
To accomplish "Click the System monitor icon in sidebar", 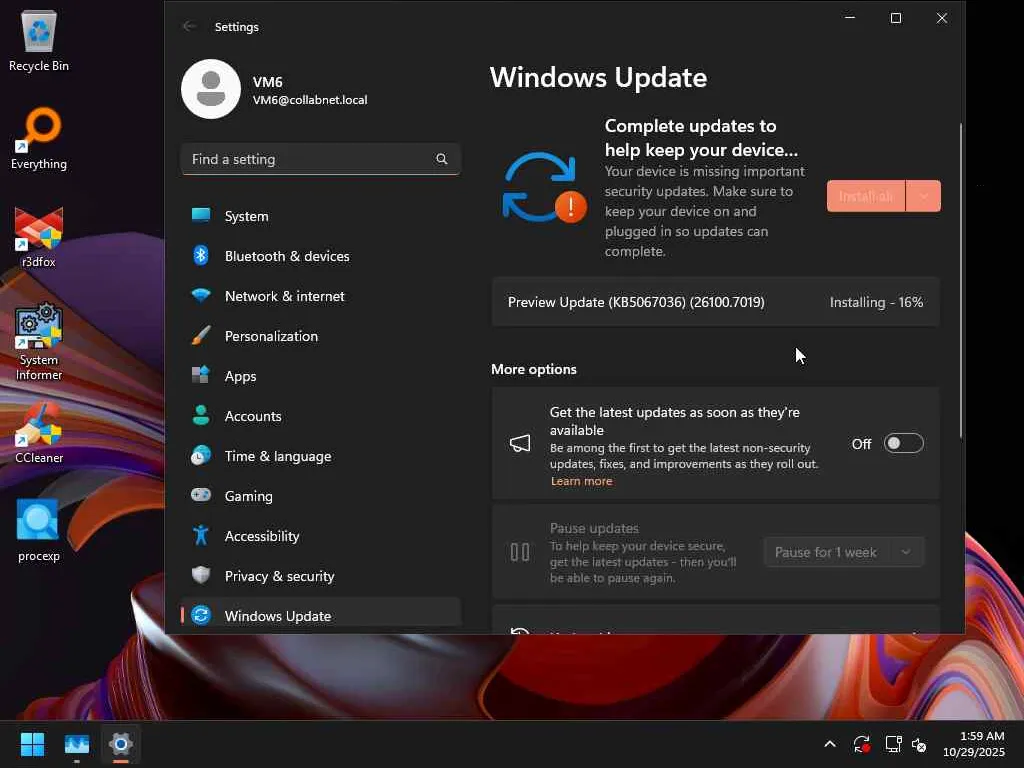I will click(x=201, y=216).
